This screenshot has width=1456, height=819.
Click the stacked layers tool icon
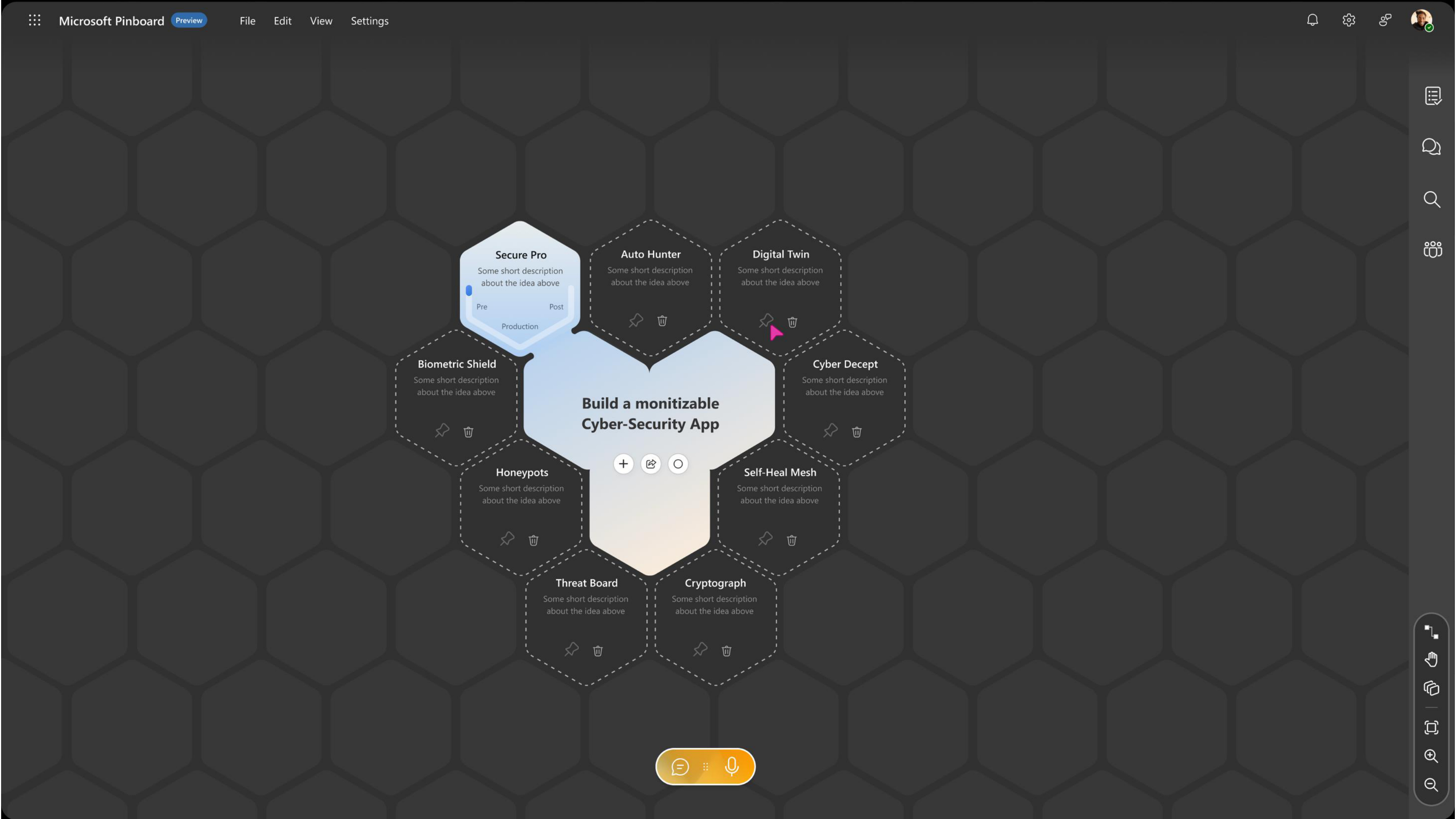click(x=1431, y=688)
